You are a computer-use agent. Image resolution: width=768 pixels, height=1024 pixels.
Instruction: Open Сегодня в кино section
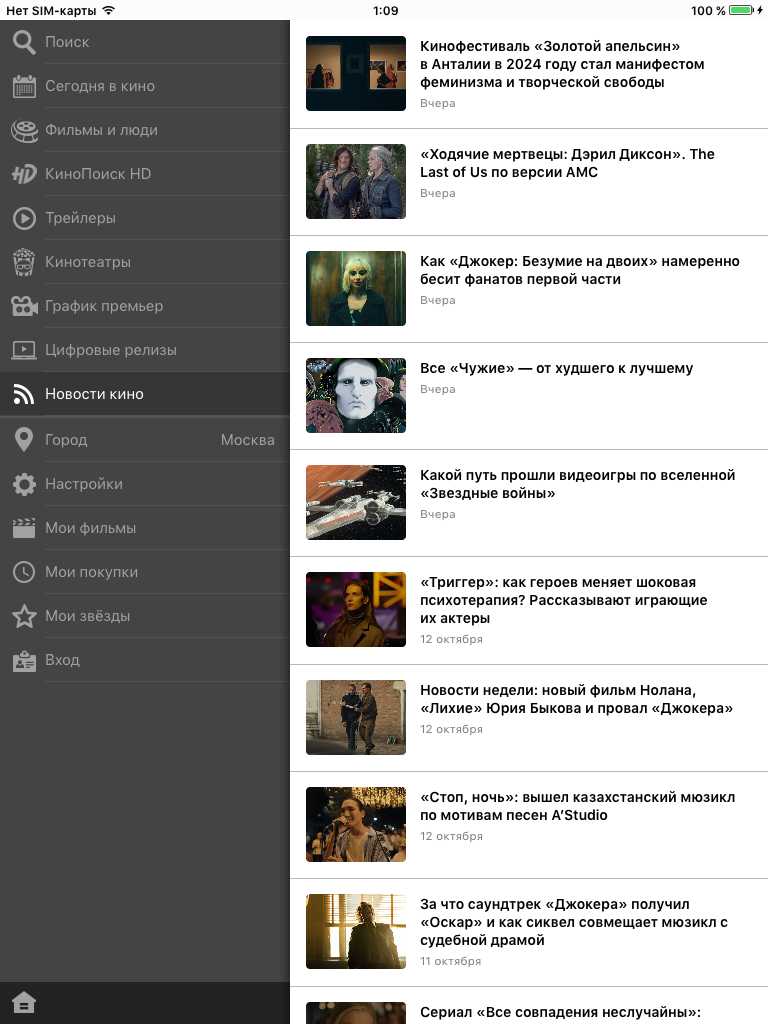pos(145,86)
